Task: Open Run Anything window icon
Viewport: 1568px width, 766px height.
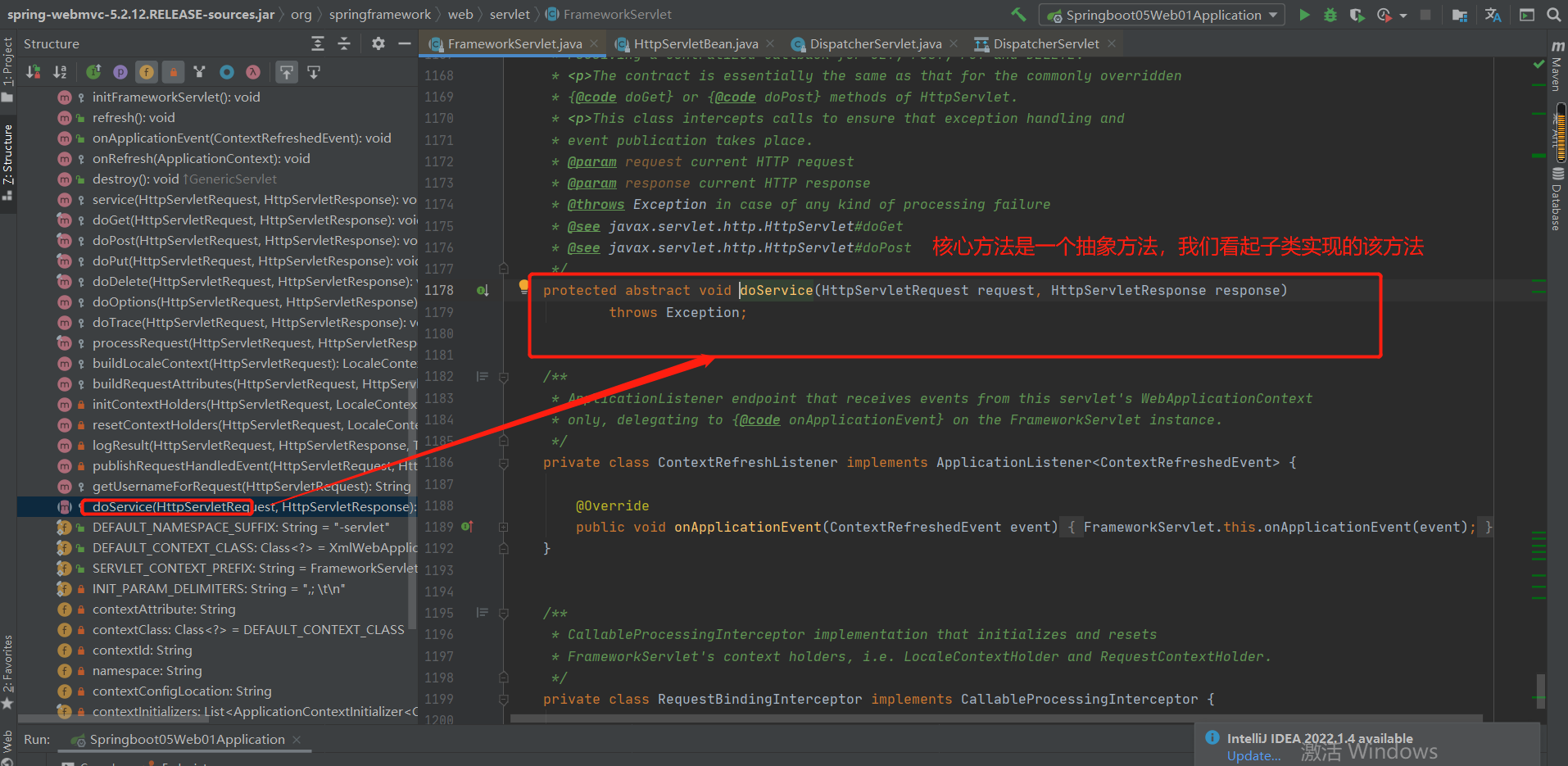Action: tap(1527, 15)
